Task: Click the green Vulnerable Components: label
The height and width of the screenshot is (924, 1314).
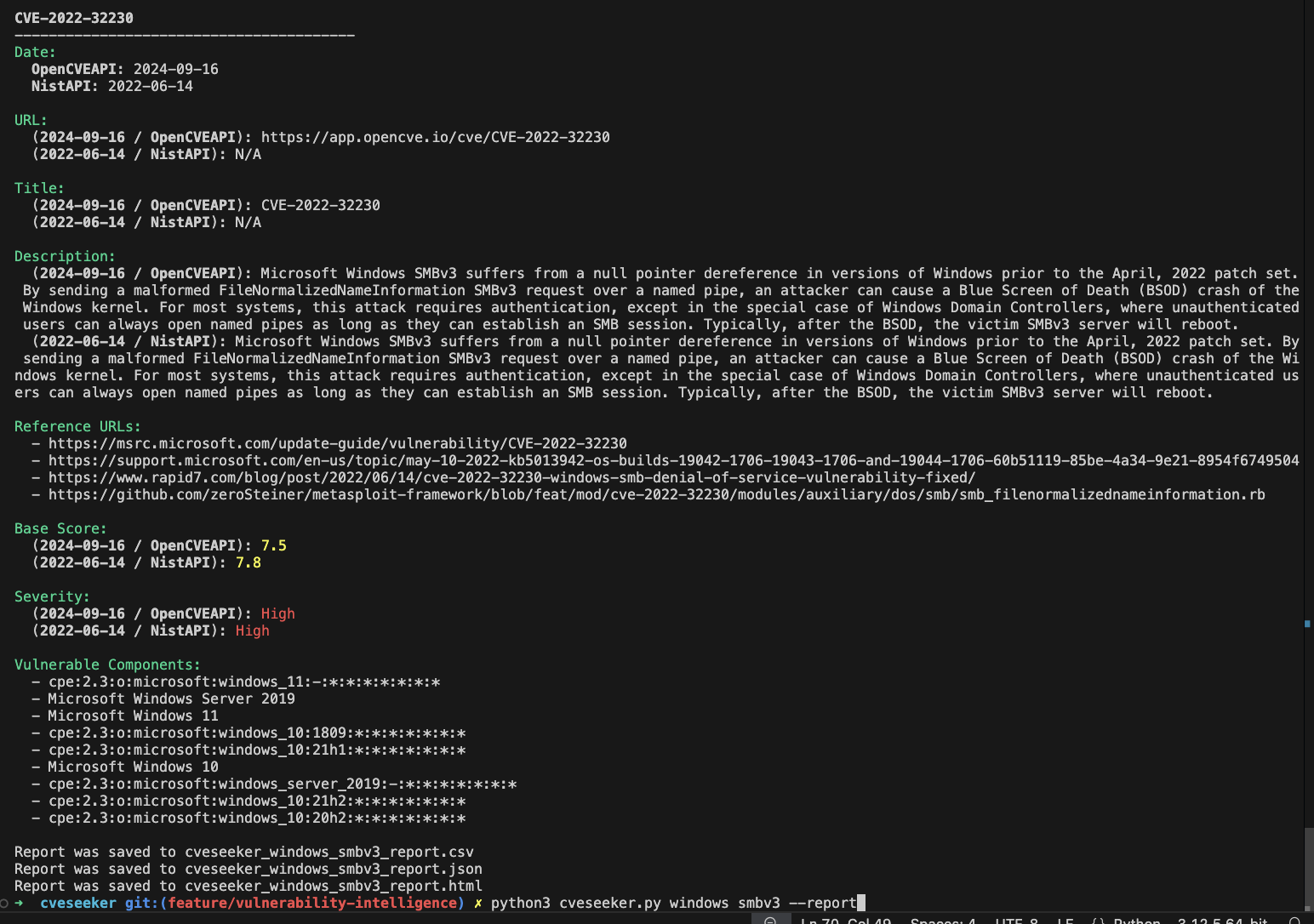Action: coord(107,664)
